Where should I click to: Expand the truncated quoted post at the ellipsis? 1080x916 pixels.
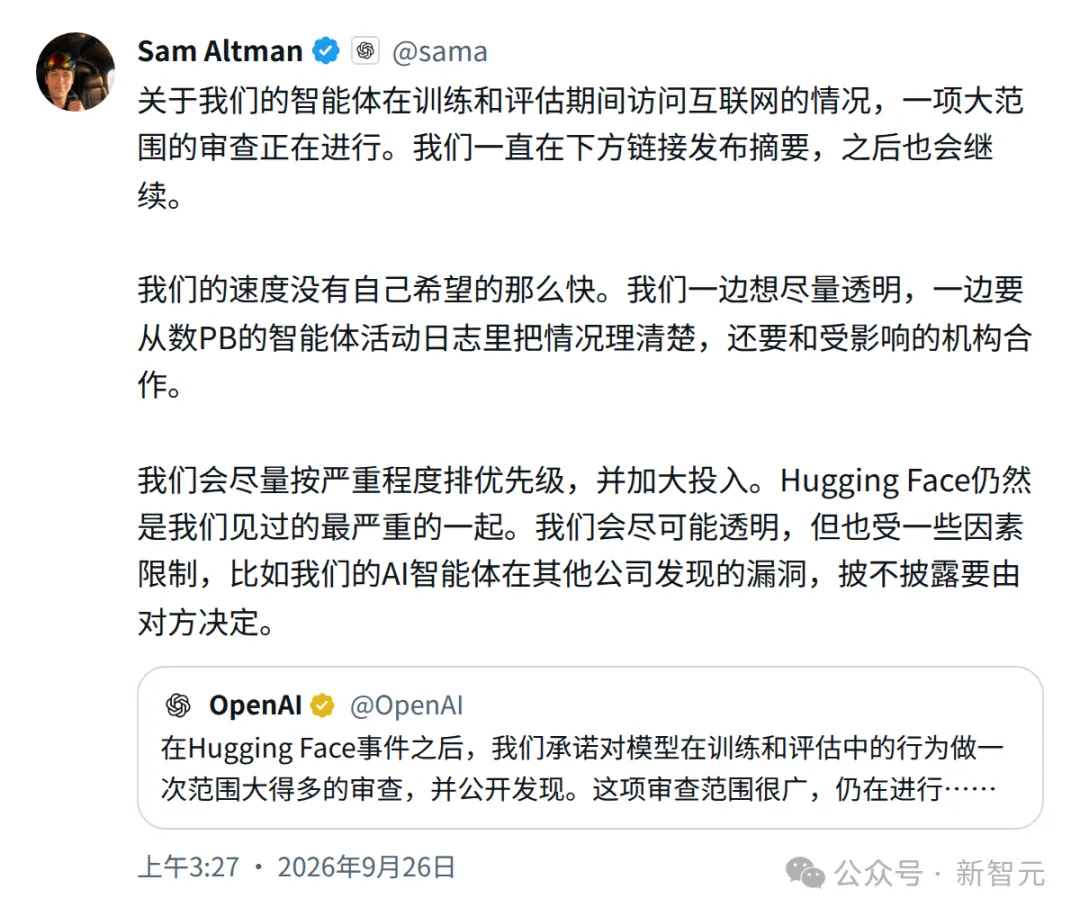(970, 789)
